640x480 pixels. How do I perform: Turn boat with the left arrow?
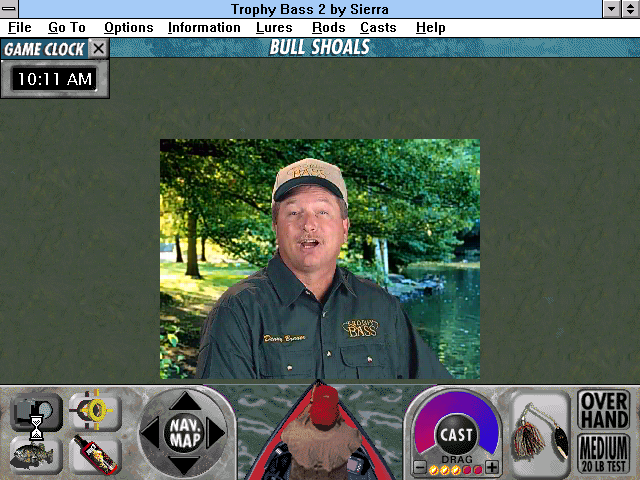150,433
